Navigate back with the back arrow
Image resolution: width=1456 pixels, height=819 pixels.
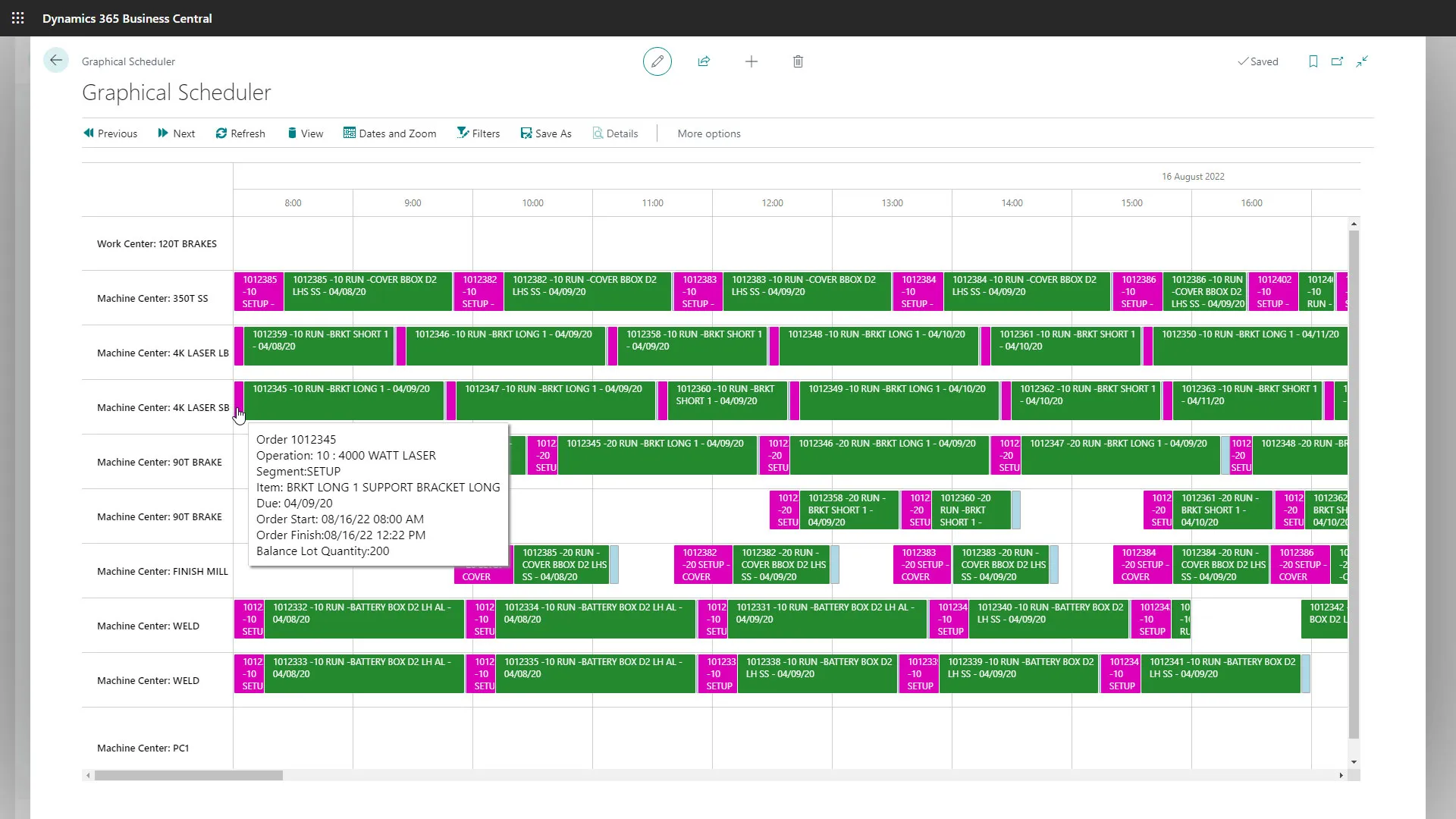[x=56, y=60]
